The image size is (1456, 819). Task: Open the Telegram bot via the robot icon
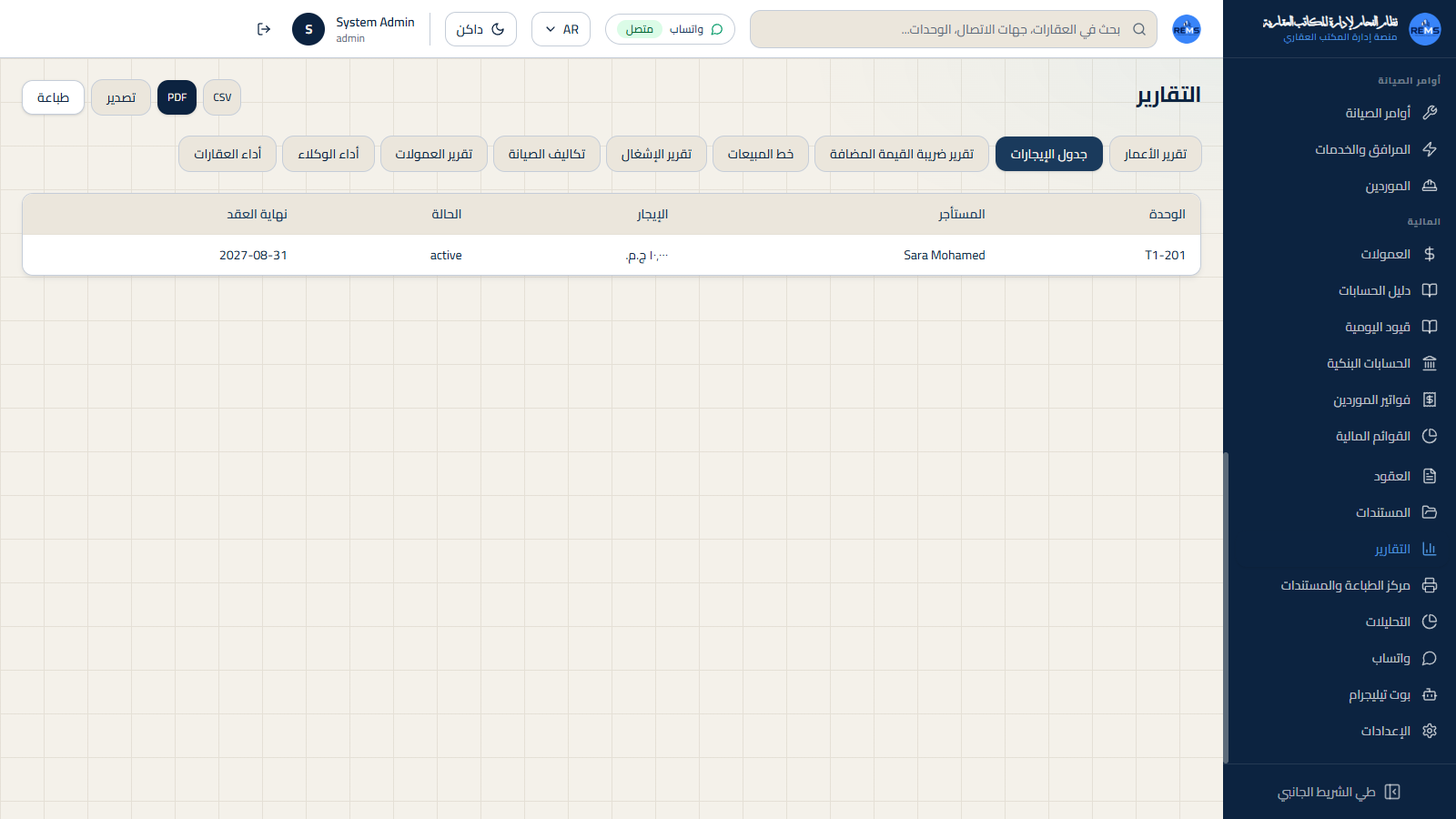point(1430,694)
